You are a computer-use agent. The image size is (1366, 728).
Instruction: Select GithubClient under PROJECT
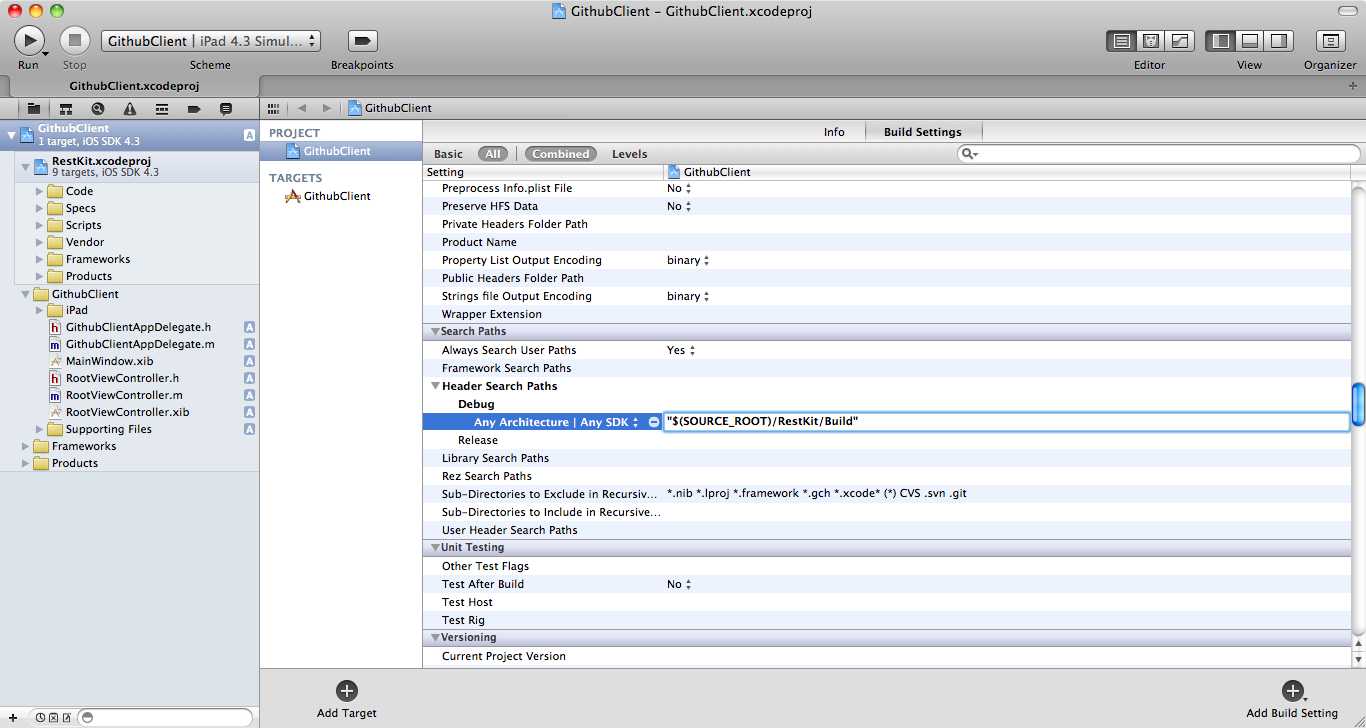[338, 151]
